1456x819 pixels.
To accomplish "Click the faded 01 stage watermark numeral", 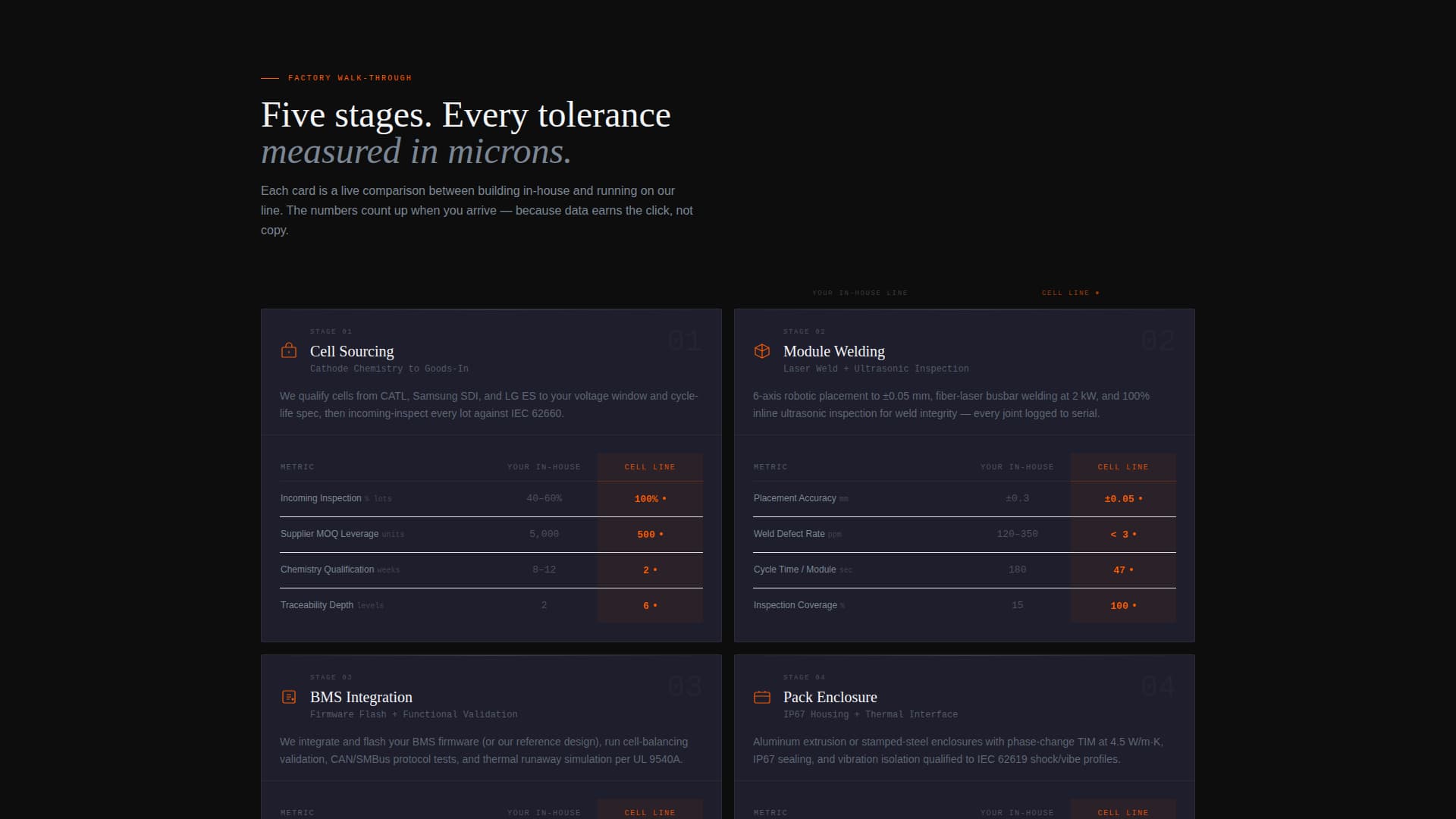I will 683,340.
